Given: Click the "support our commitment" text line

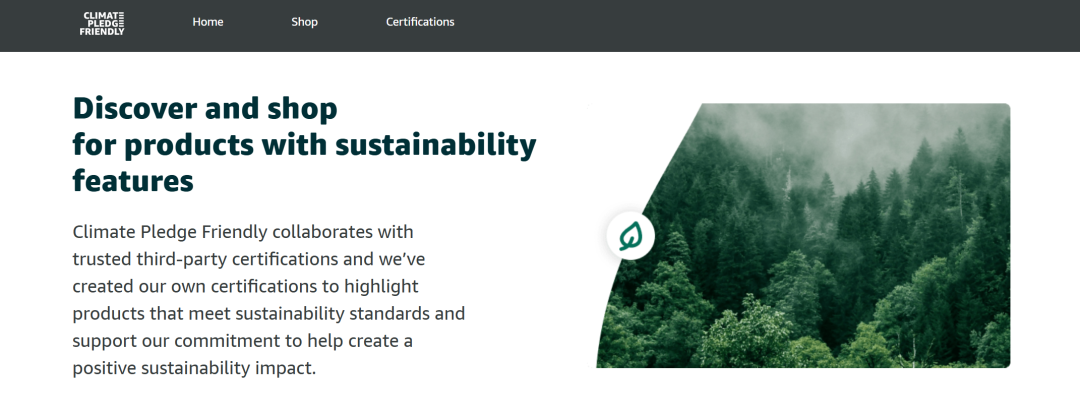Looking at the screenshot, I should (242, 341).
